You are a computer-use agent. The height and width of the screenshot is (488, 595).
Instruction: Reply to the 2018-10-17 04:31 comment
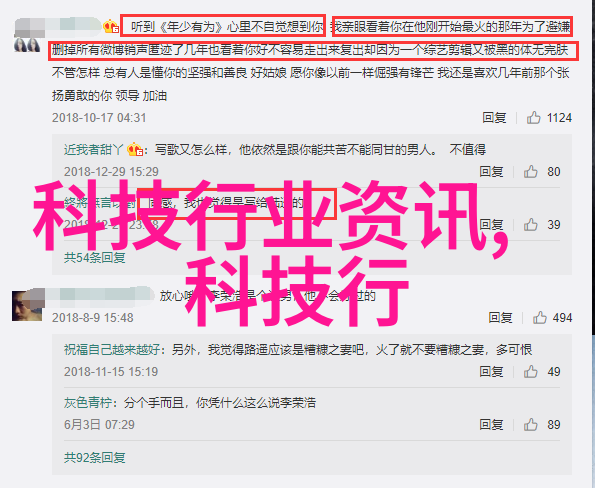click(x=494, y=118)
